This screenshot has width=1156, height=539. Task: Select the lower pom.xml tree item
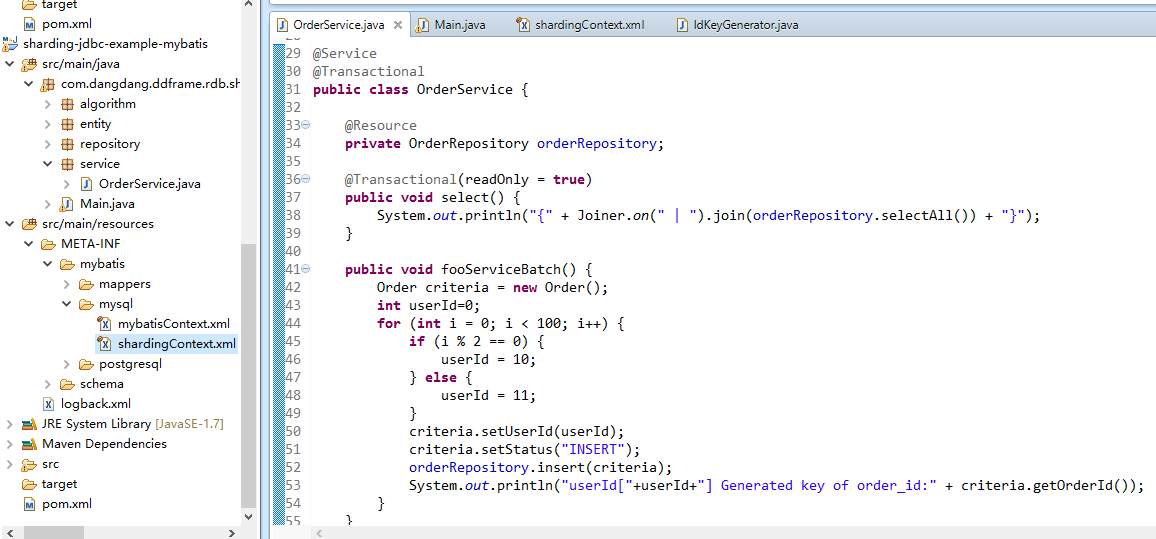point(67,504)
